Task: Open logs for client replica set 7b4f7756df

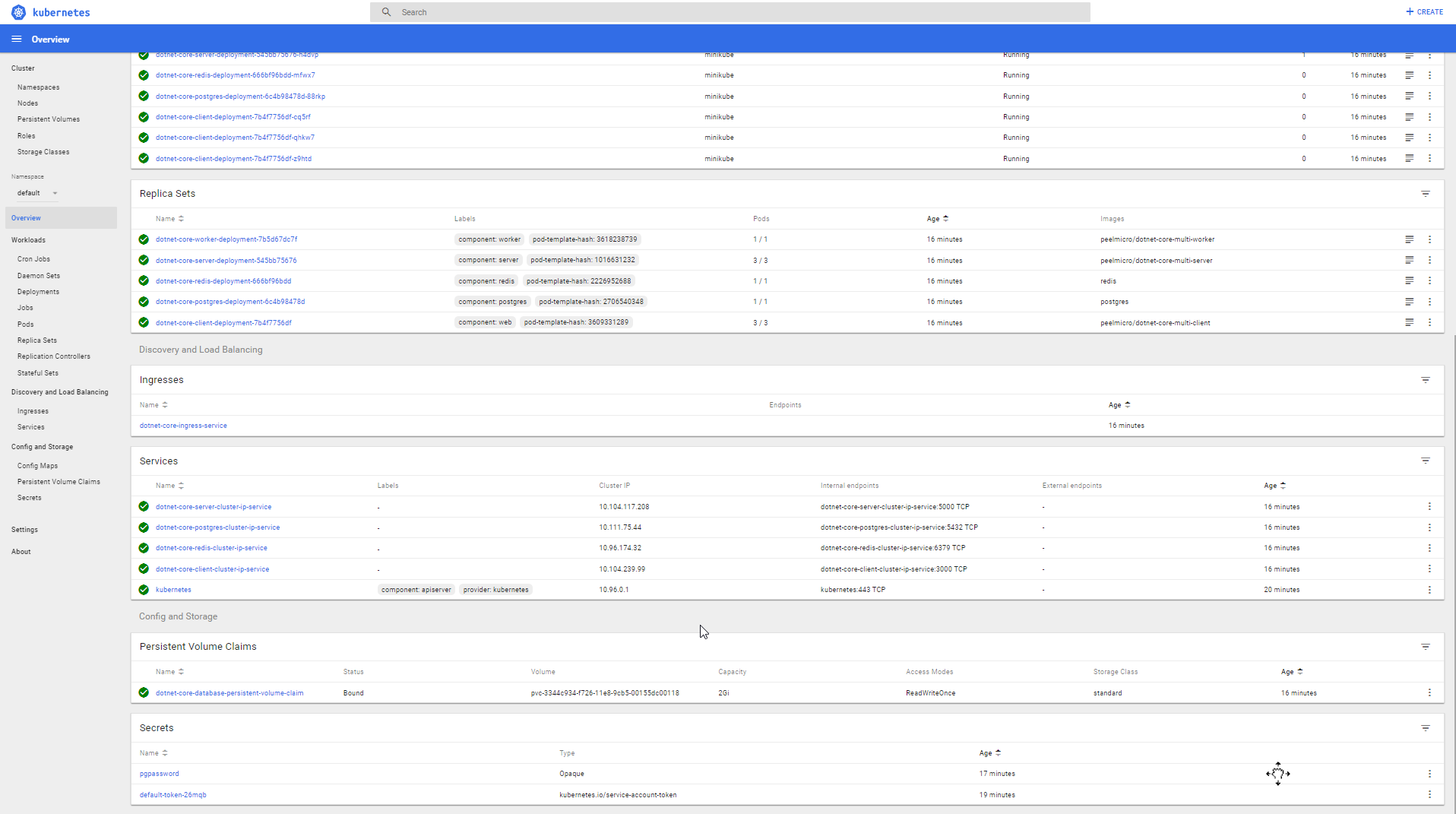Action: tap(1409, 322)
